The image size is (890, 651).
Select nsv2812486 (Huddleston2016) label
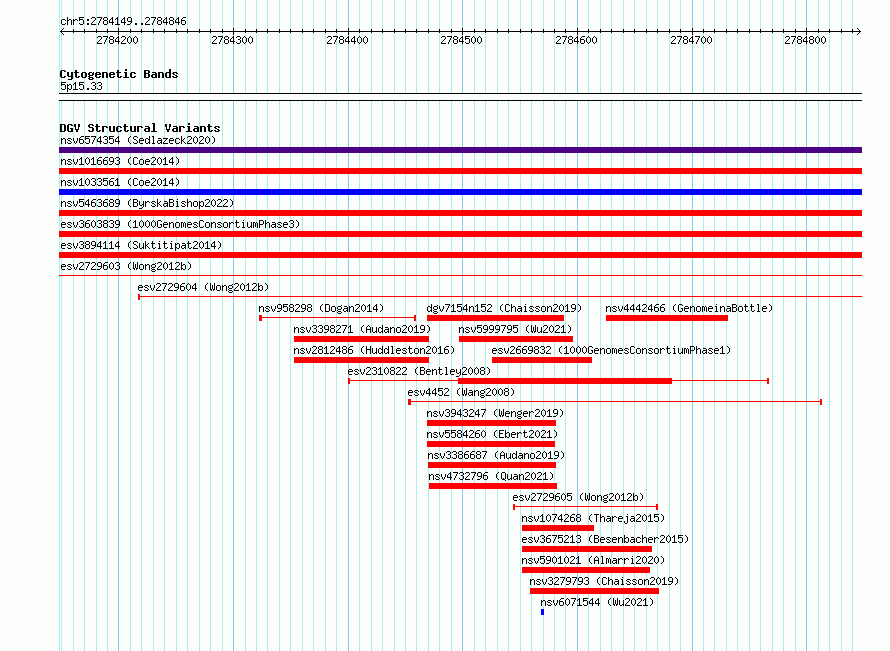tap(374, 350)
